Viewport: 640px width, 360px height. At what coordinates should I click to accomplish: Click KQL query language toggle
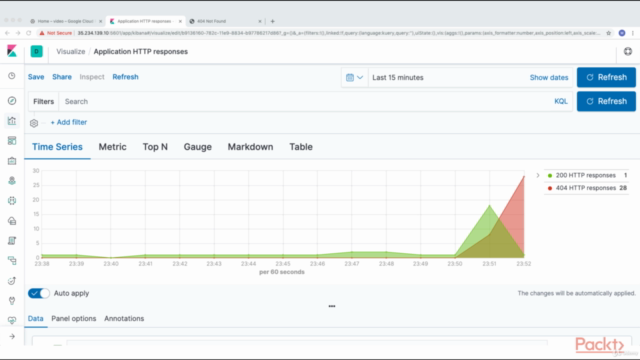(x=561, y=101)
